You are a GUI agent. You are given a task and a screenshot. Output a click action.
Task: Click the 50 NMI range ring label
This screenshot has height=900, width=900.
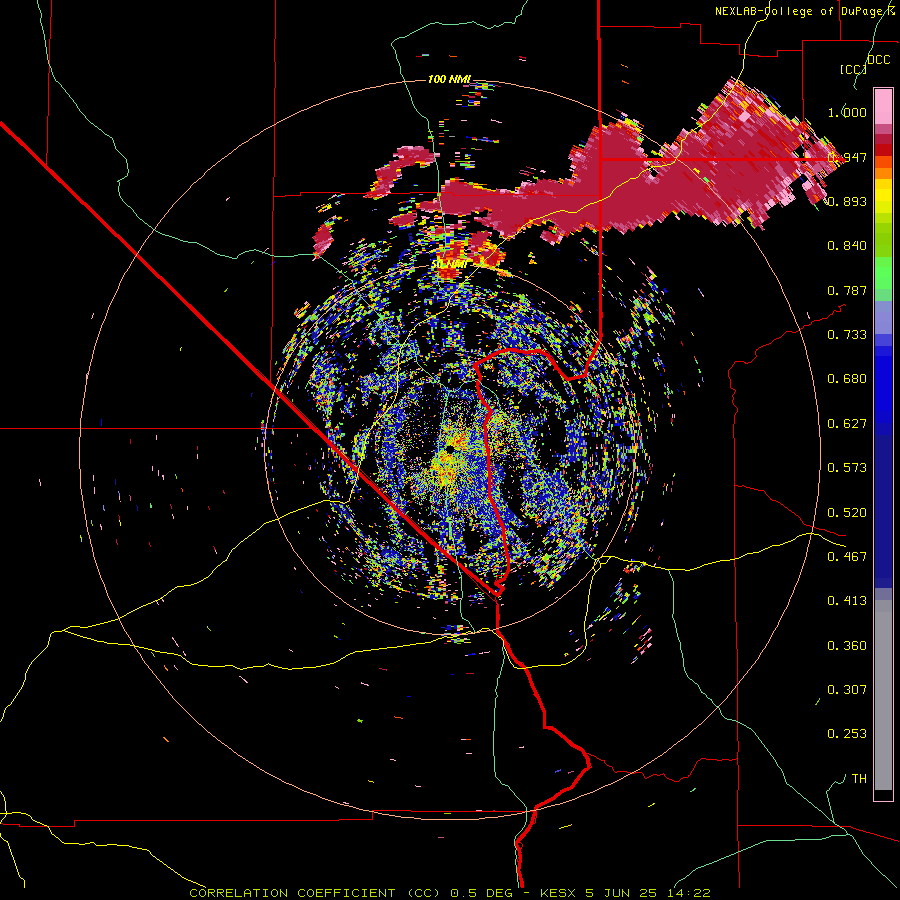[449, 263]
